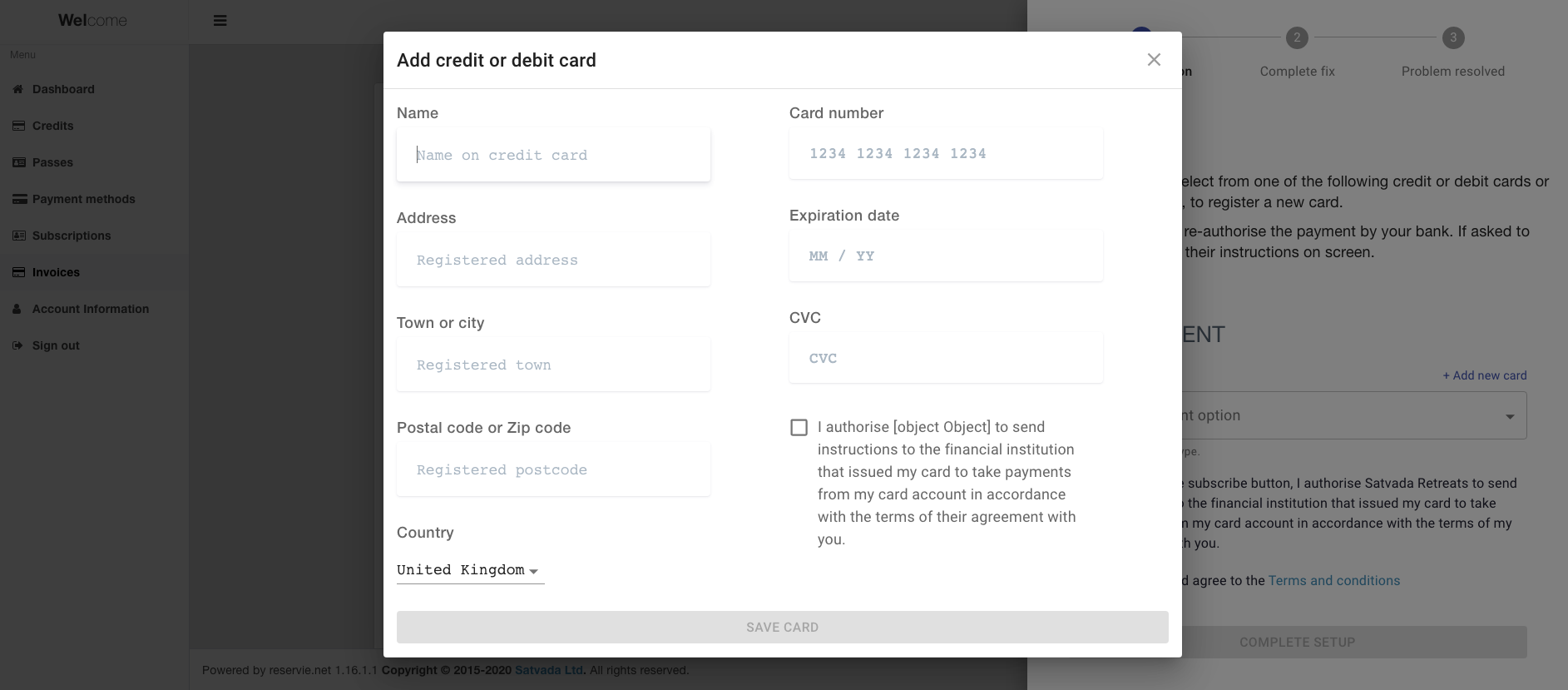Enable the card payment authorisation checkbox
1568x690 pixels.
(799, 427)
